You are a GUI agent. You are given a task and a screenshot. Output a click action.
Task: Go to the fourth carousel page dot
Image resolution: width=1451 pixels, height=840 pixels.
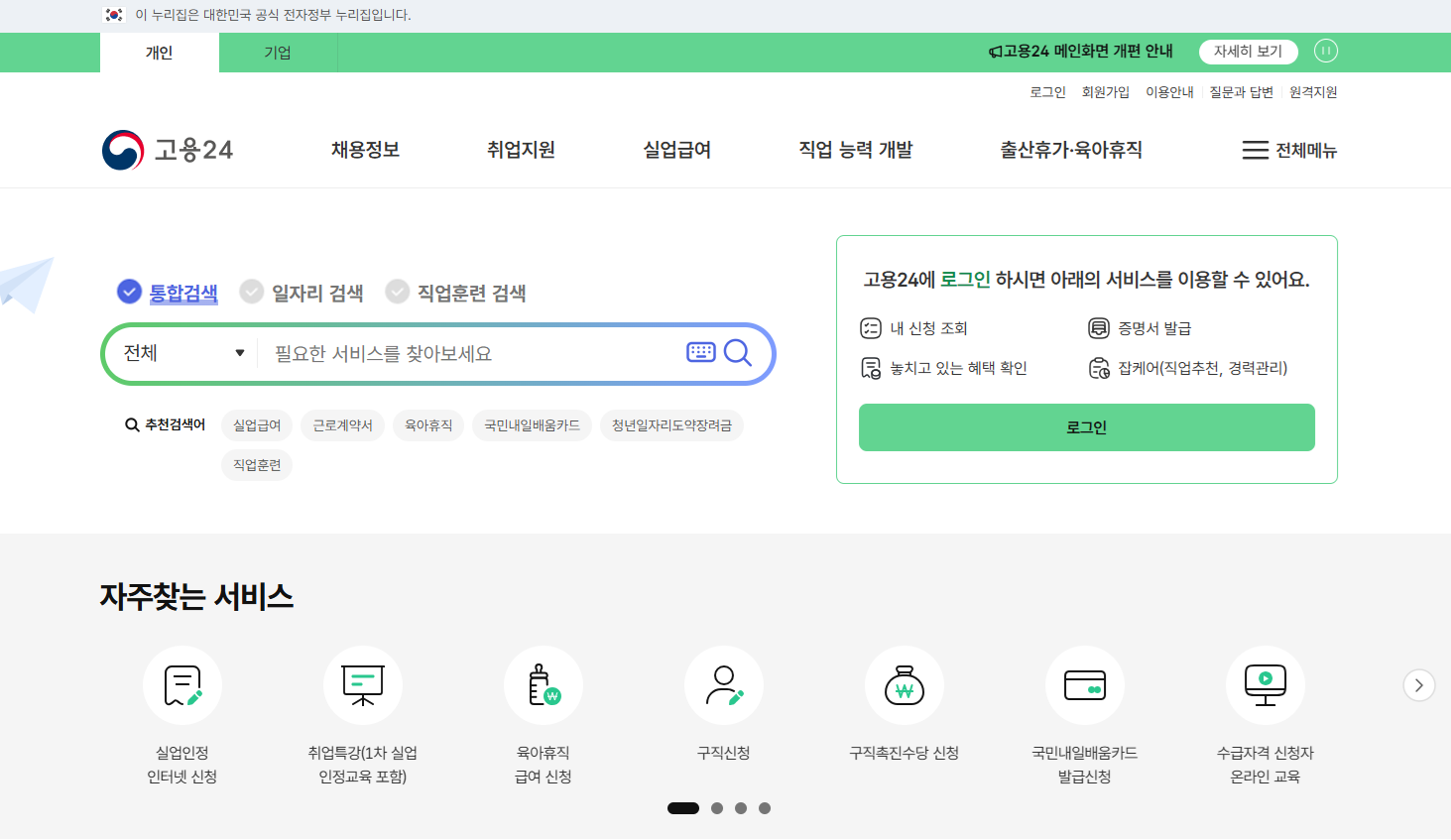click(x=765, y=808)
